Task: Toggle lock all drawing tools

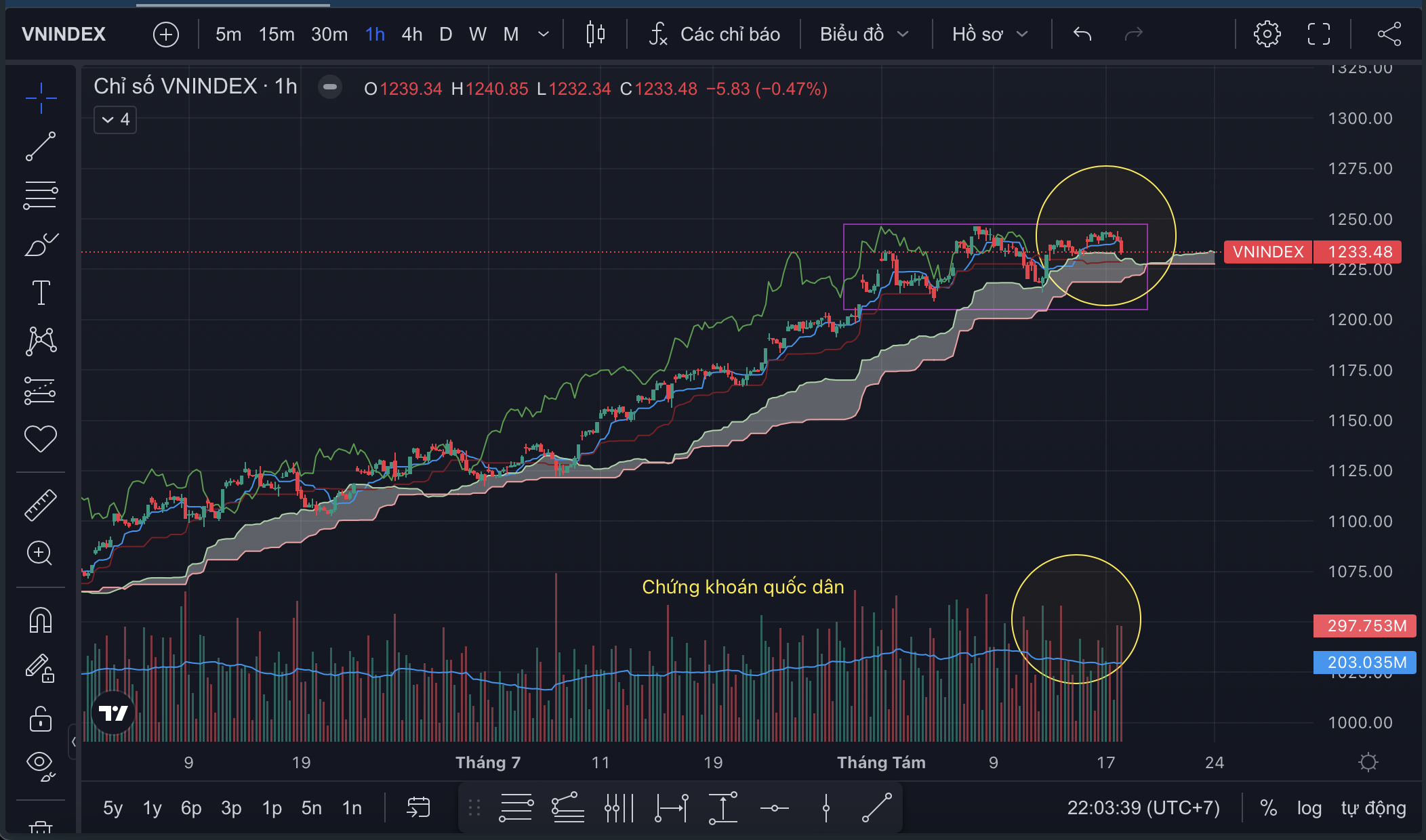Action: pyautogui.click(x=41, y=718)
